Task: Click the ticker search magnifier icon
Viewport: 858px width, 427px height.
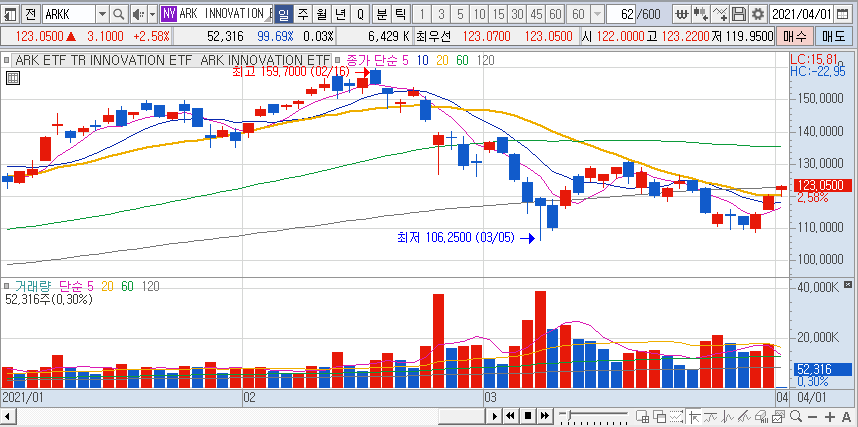Action: (x=118, y=14)
